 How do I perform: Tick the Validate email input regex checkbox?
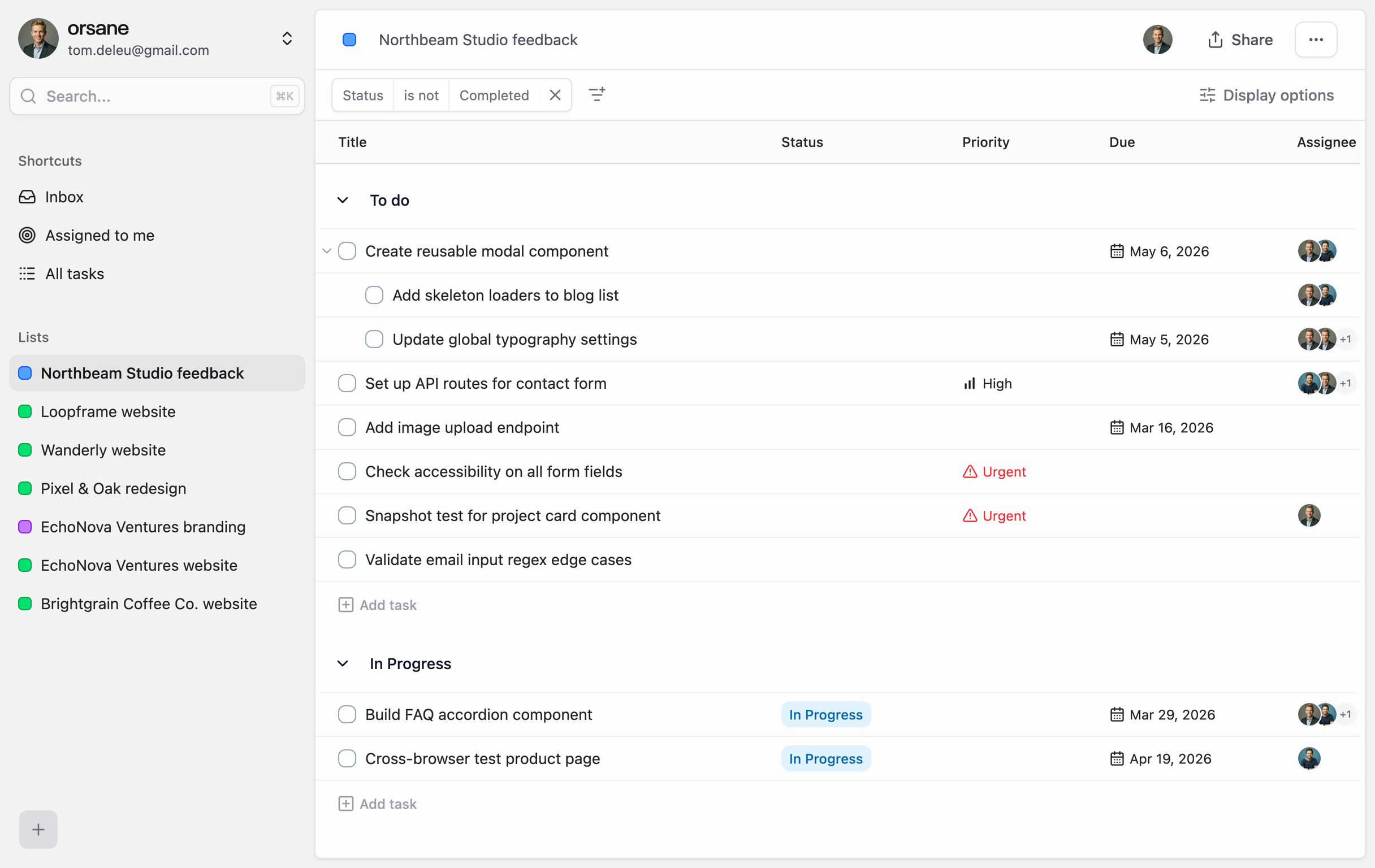(x=347, y=560)
